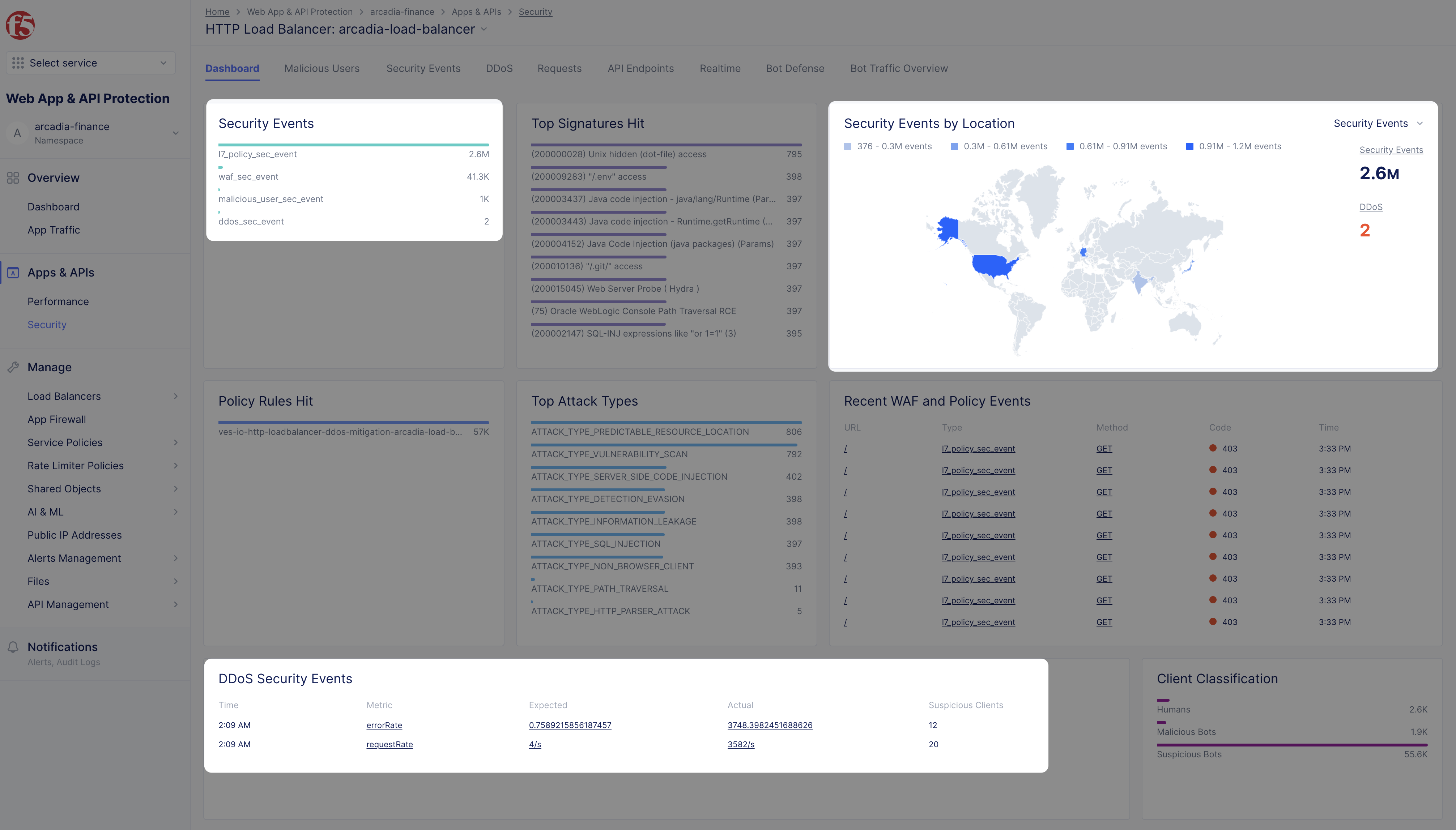Click the errorRate metric link
This screenshot has height=830, width=1456.
pos(384,725)
